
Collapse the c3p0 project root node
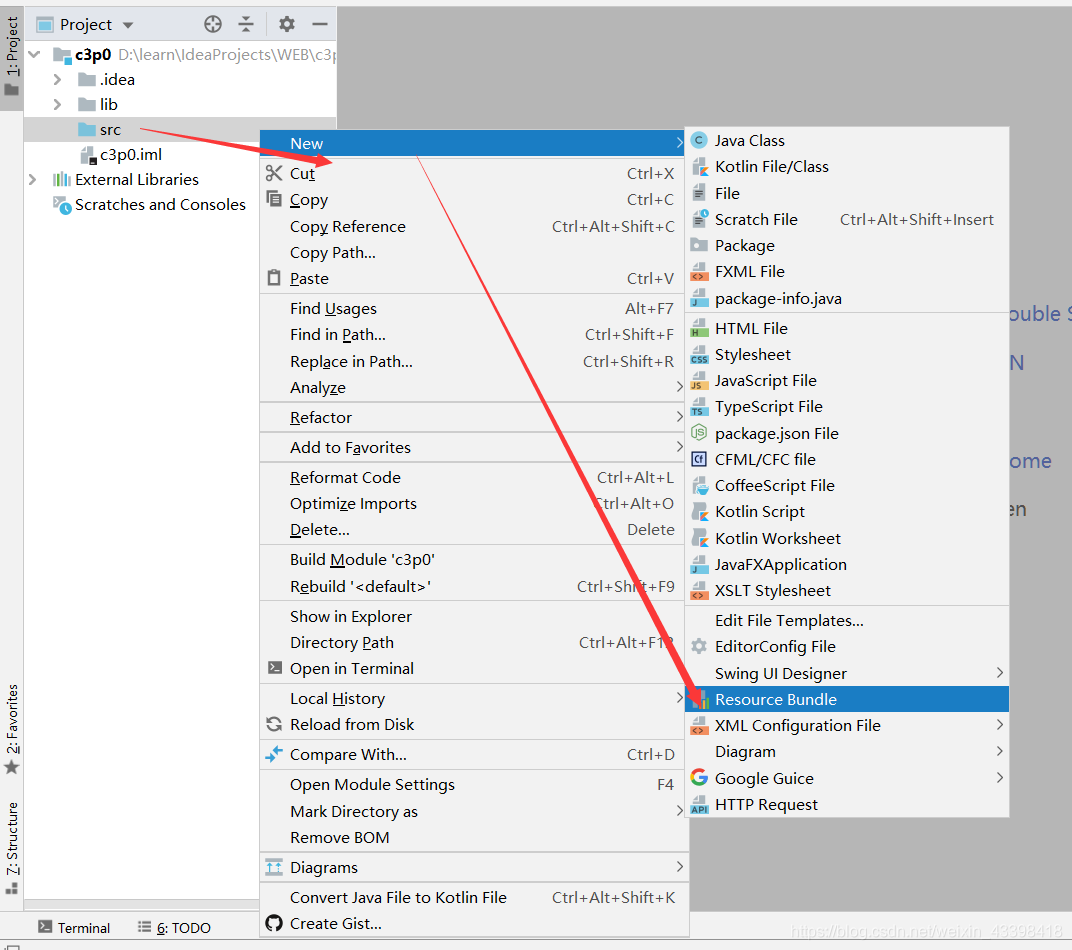click(x=35, y=54)
